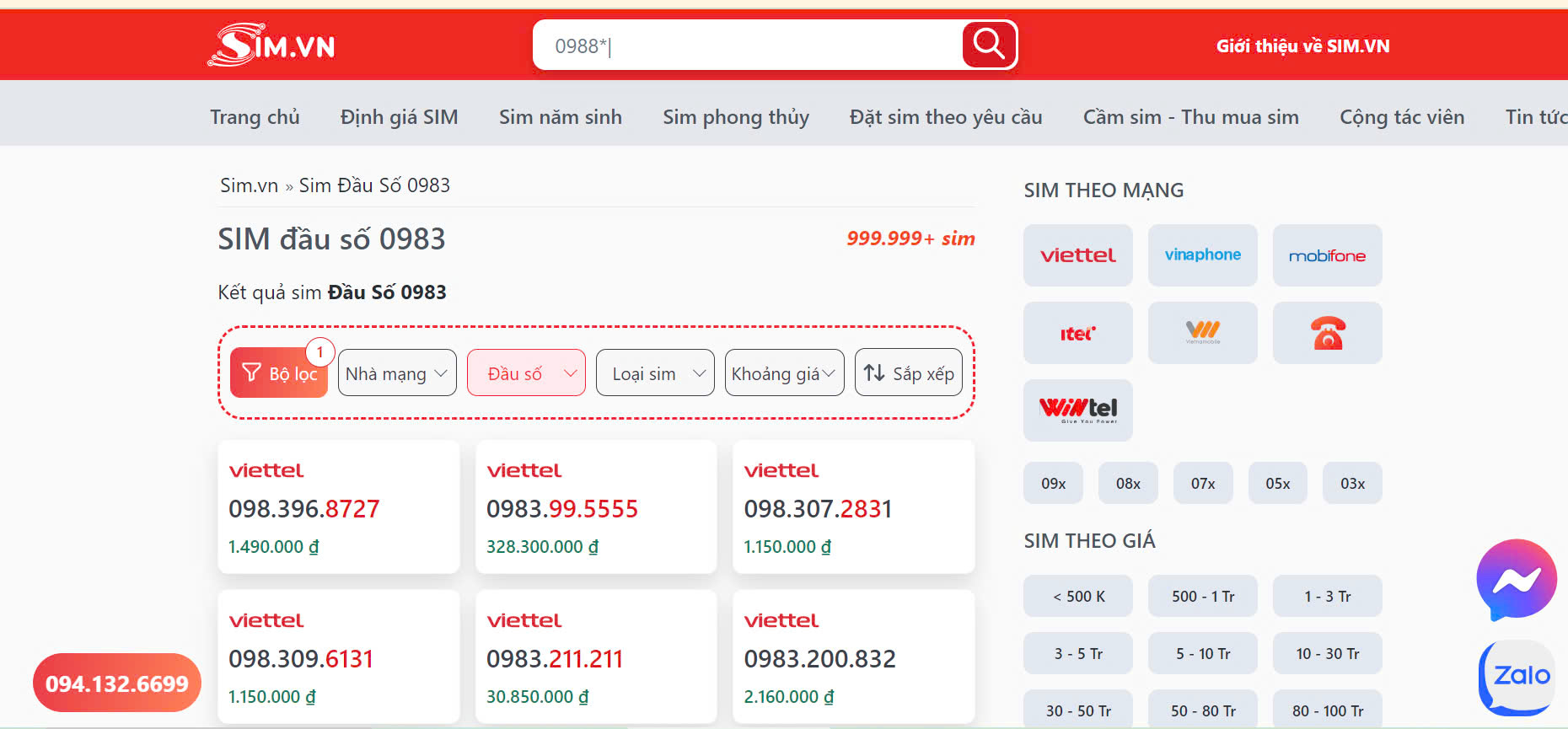This screenshot has height=729, width=1568.
Task: Open the Định giá SIM menu
Action: tap(399, 117)
